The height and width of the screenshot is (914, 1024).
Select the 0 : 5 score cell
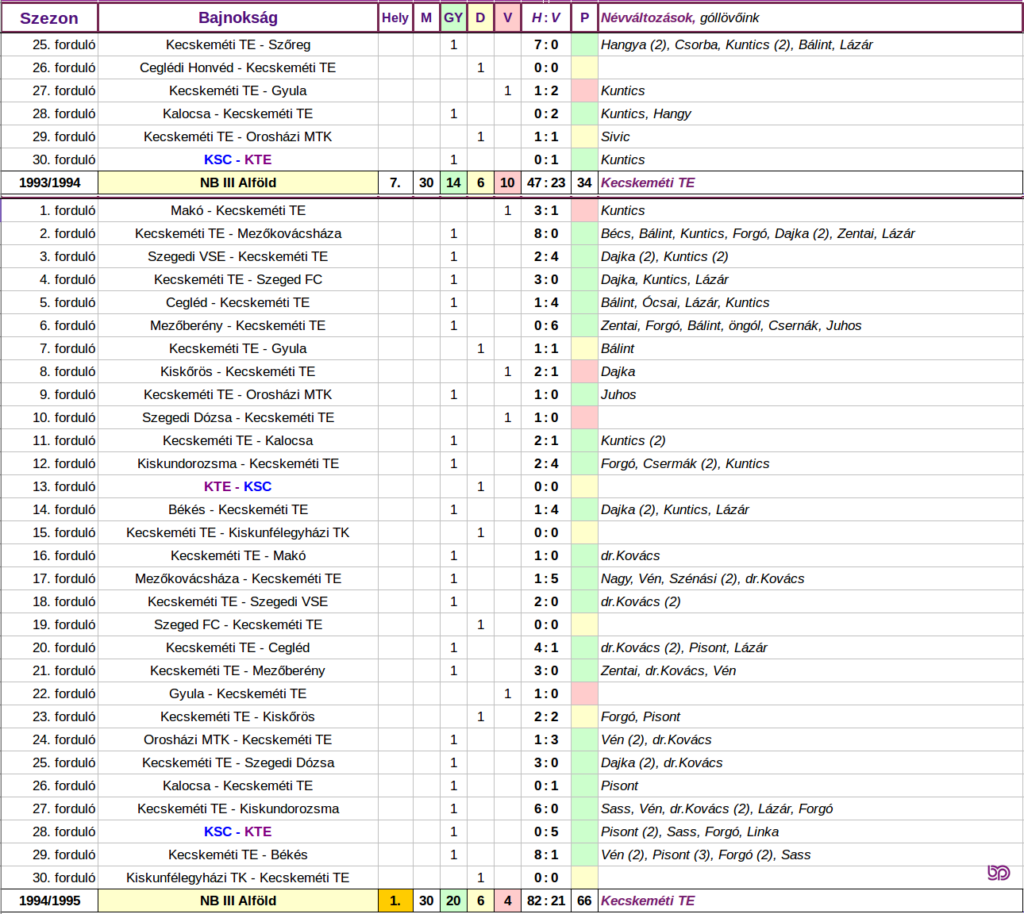(546, 832)
